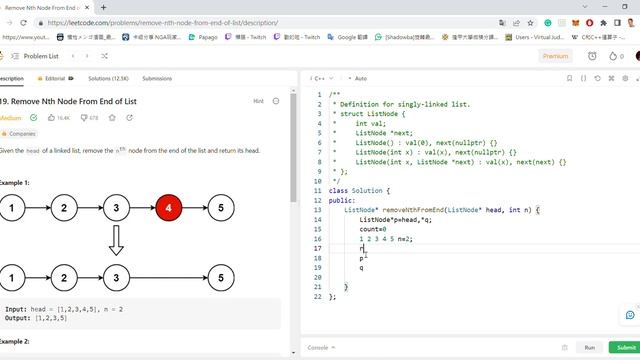Click the green Grammarly extension icon
Image resolution: width=640 pixels, height=360 pixels.
pyautogui.click(x=548, y=23)
